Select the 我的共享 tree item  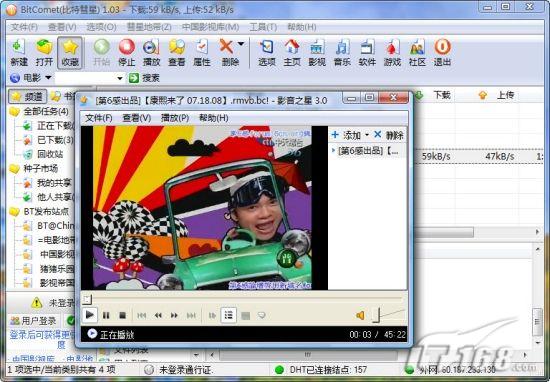[54, 183]
